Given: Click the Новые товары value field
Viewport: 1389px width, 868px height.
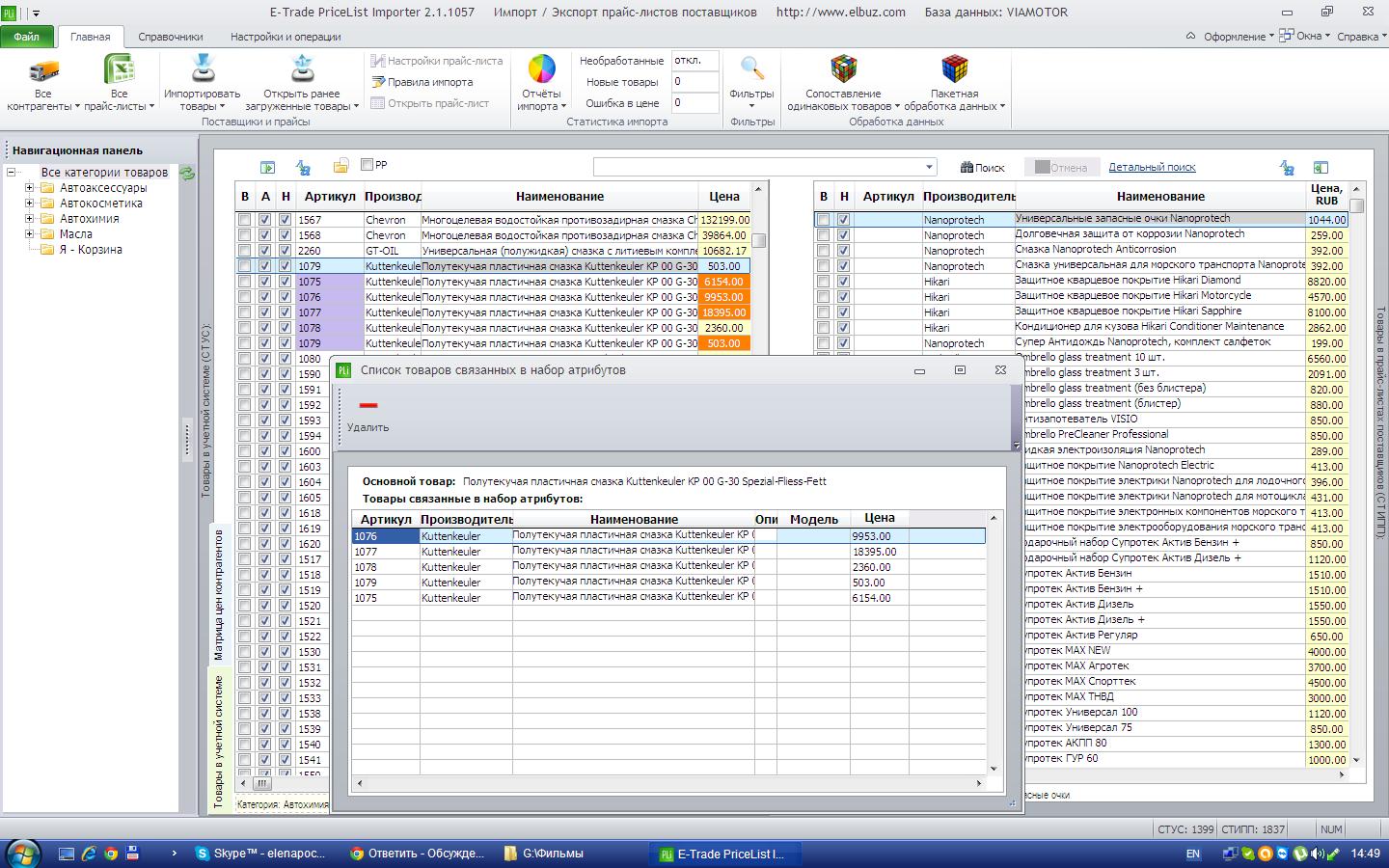Looking at the screenshot, I should (x=694, y=82).
